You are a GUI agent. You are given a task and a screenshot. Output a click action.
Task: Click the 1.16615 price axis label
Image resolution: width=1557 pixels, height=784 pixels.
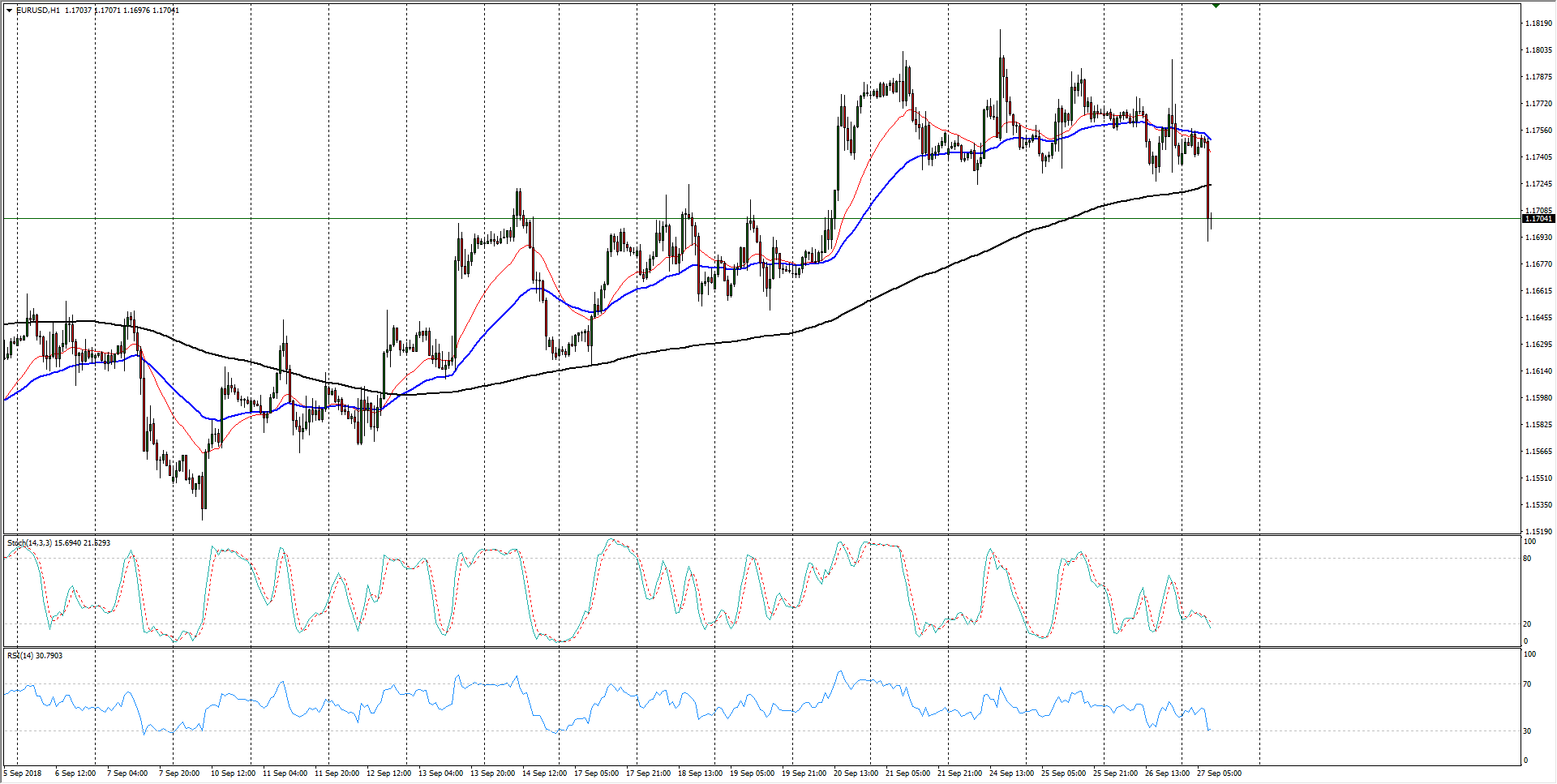point(1538,291)
